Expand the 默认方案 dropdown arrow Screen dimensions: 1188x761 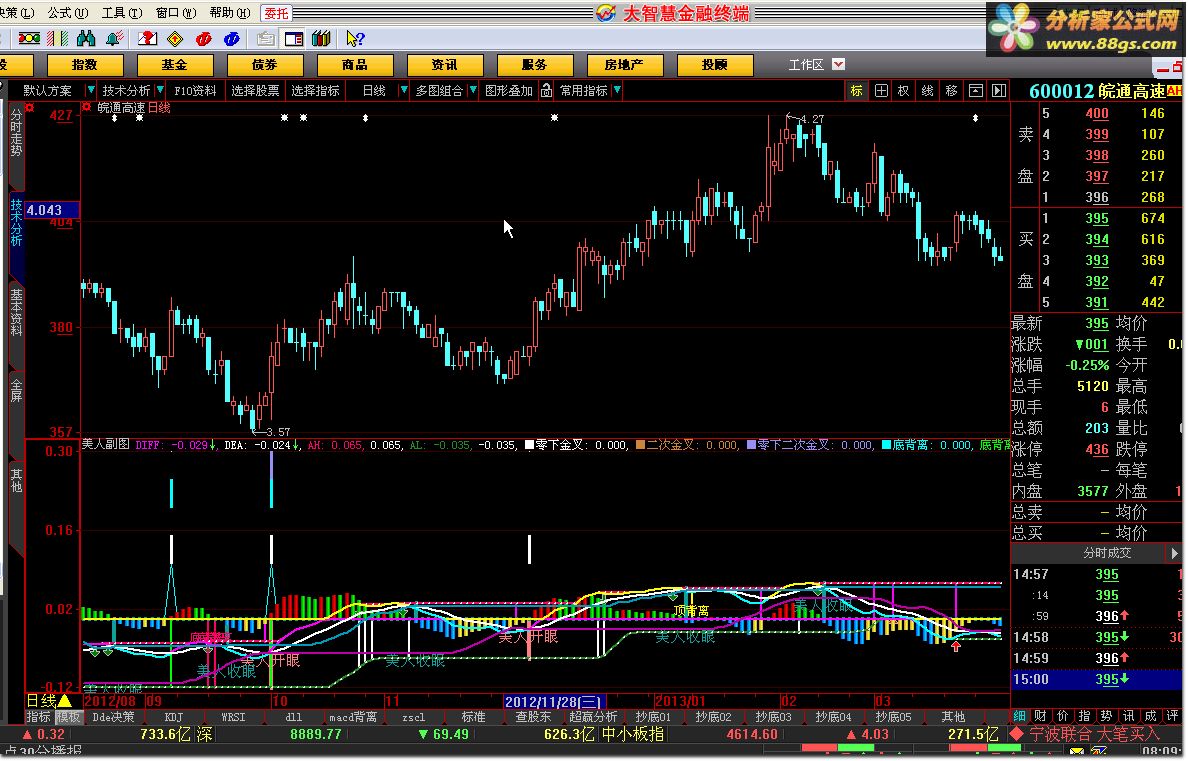[x=90, y=91]
